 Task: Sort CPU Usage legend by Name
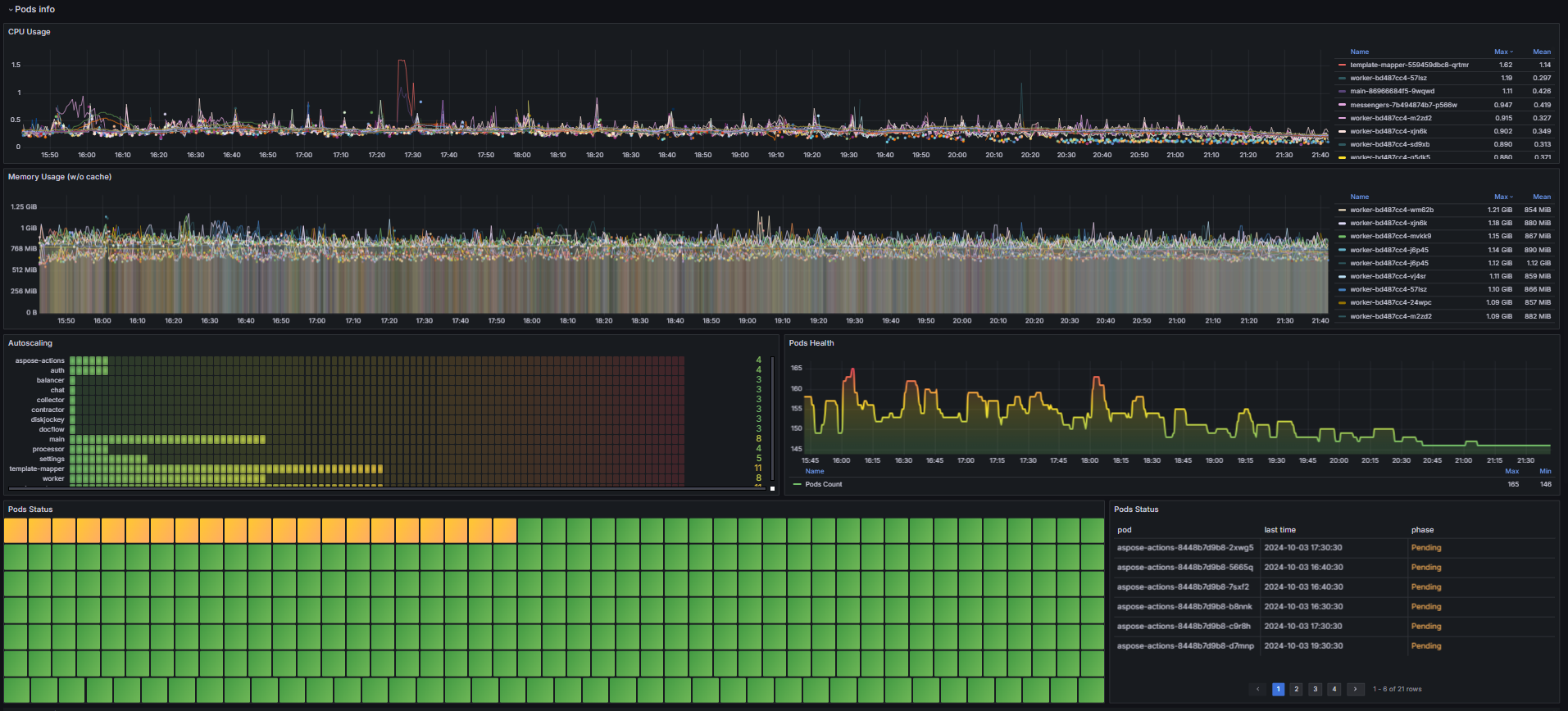[x=1360, y=52]
